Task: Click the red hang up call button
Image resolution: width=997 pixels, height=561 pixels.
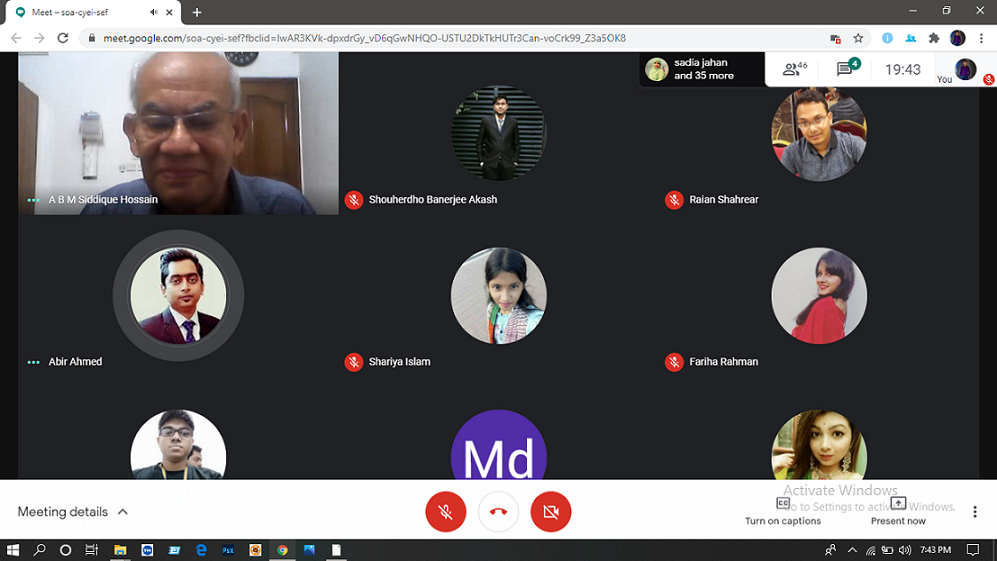Action: [498, 512]
